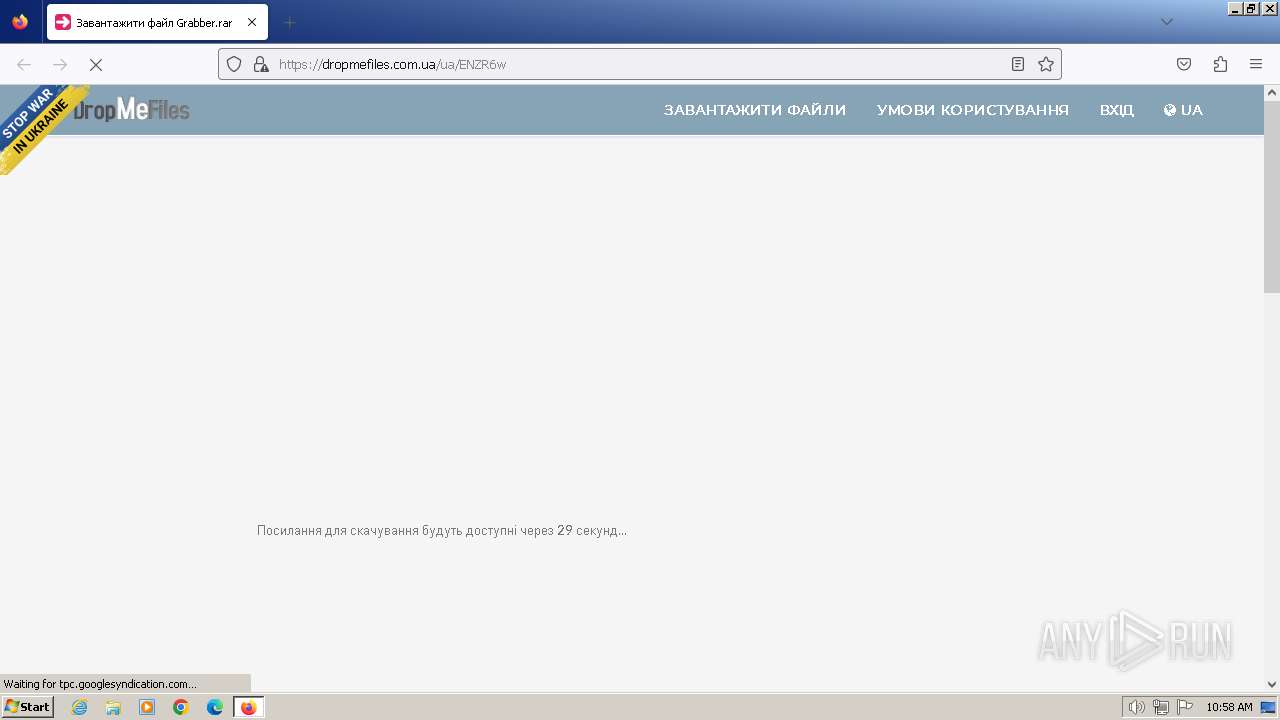Click the show desktop tray icon
This screenshot has width=1280, height=720.
coord(1268,707)
